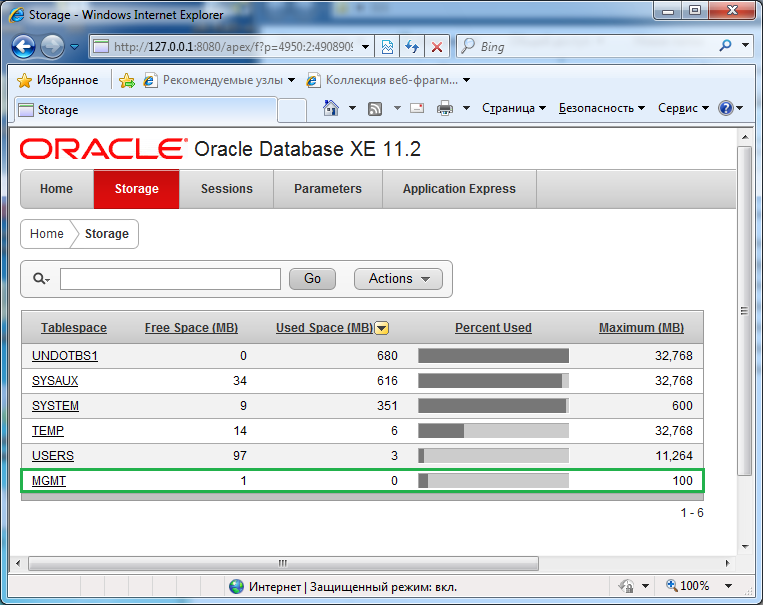The height and width of the screenshot is (605, 763).
Task: Open the TEMP tablespace link
Action: click(48, 431)
